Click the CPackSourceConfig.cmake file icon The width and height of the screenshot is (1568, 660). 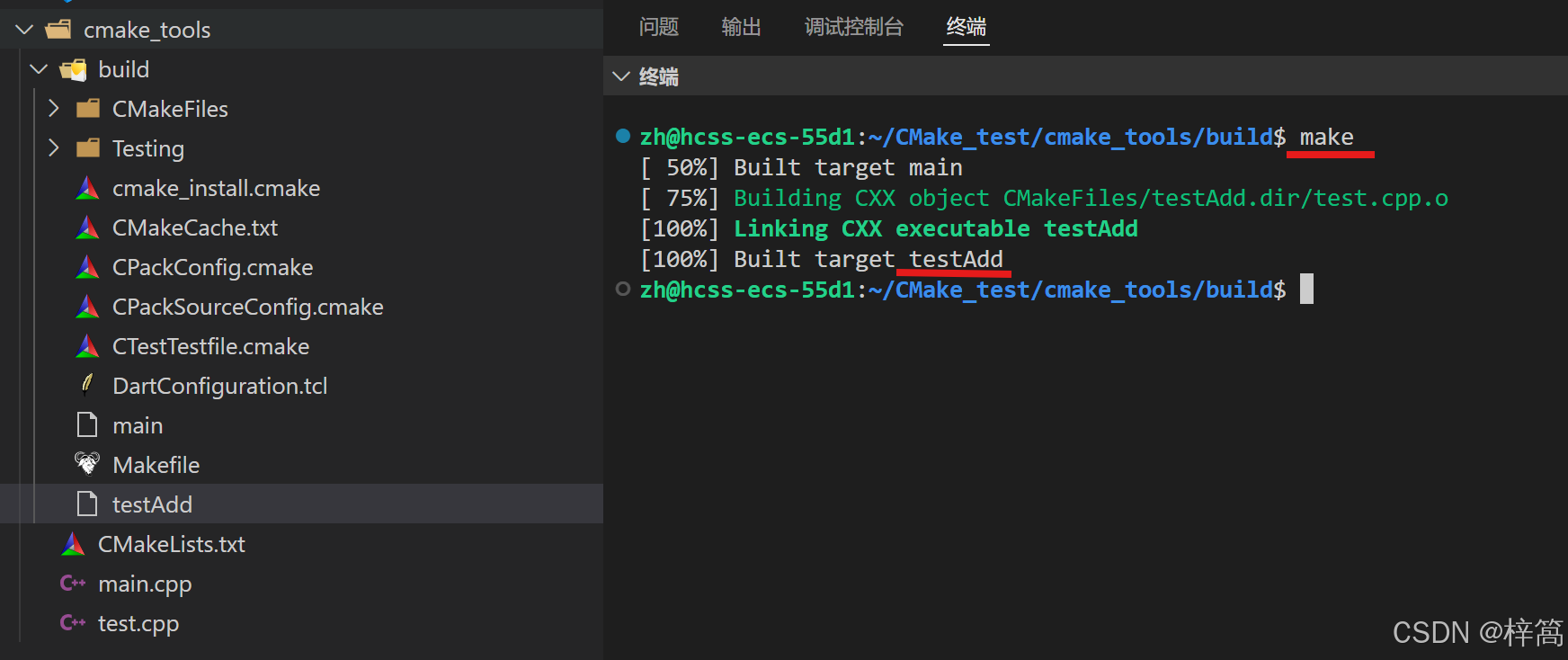(87, 307)
